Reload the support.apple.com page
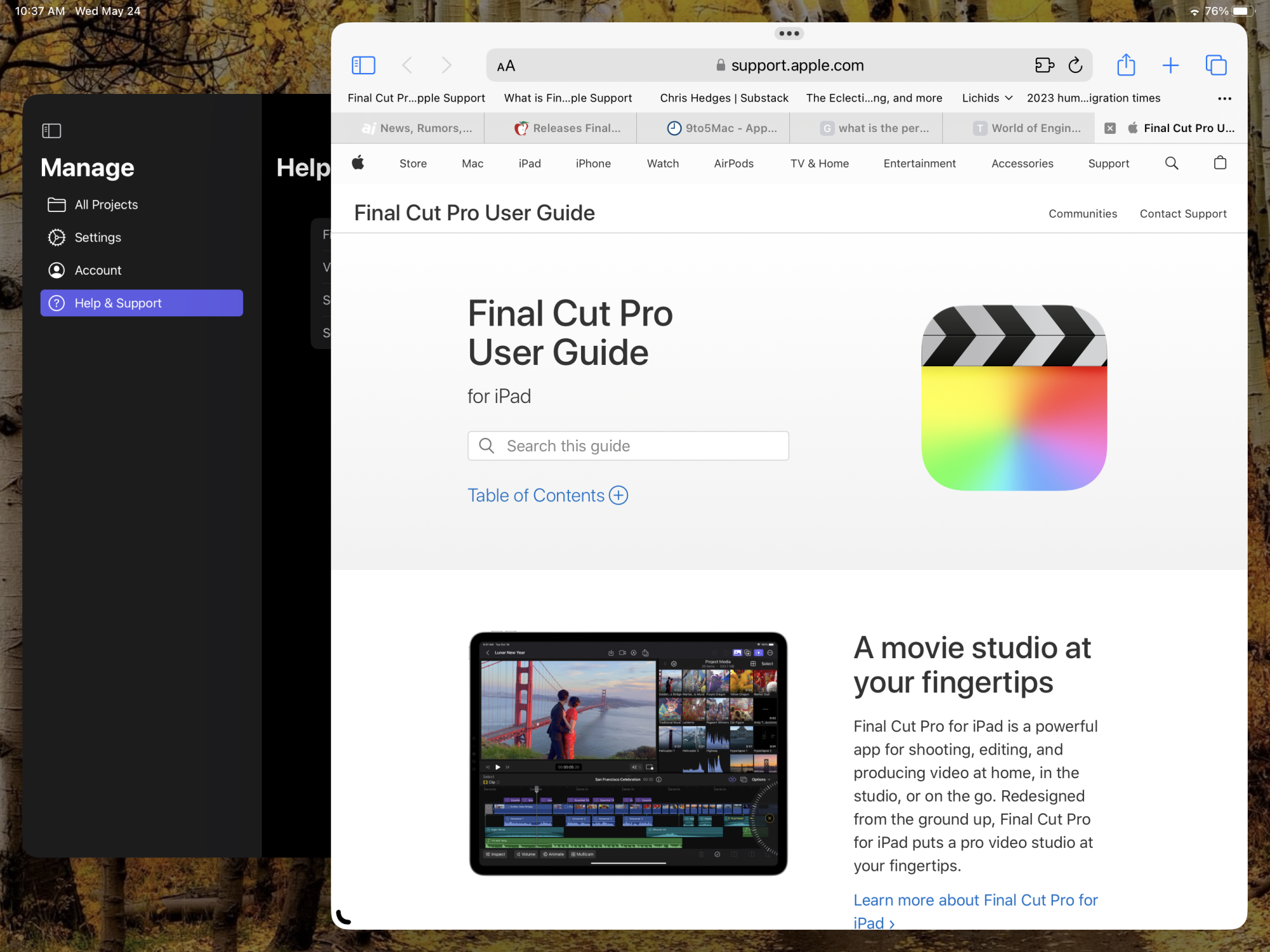Viewport: 1270px width, 952px height. point(1075,65)
